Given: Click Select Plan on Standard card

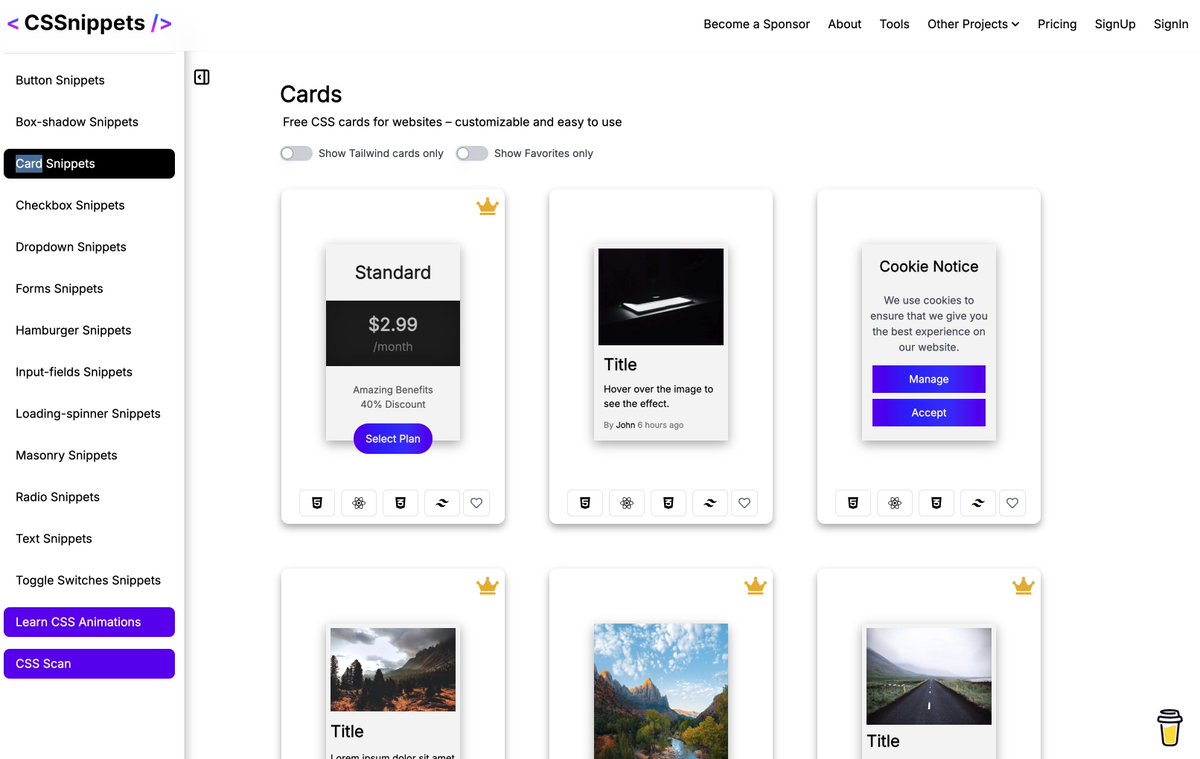Looking at the screenshot, I should click(393, 439).
